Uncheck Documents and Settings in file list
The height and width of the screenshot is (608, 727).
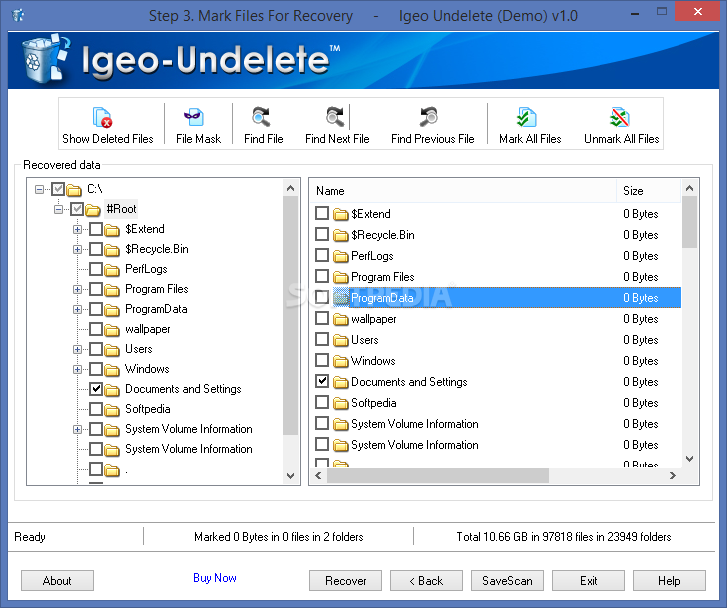[322, 381]
